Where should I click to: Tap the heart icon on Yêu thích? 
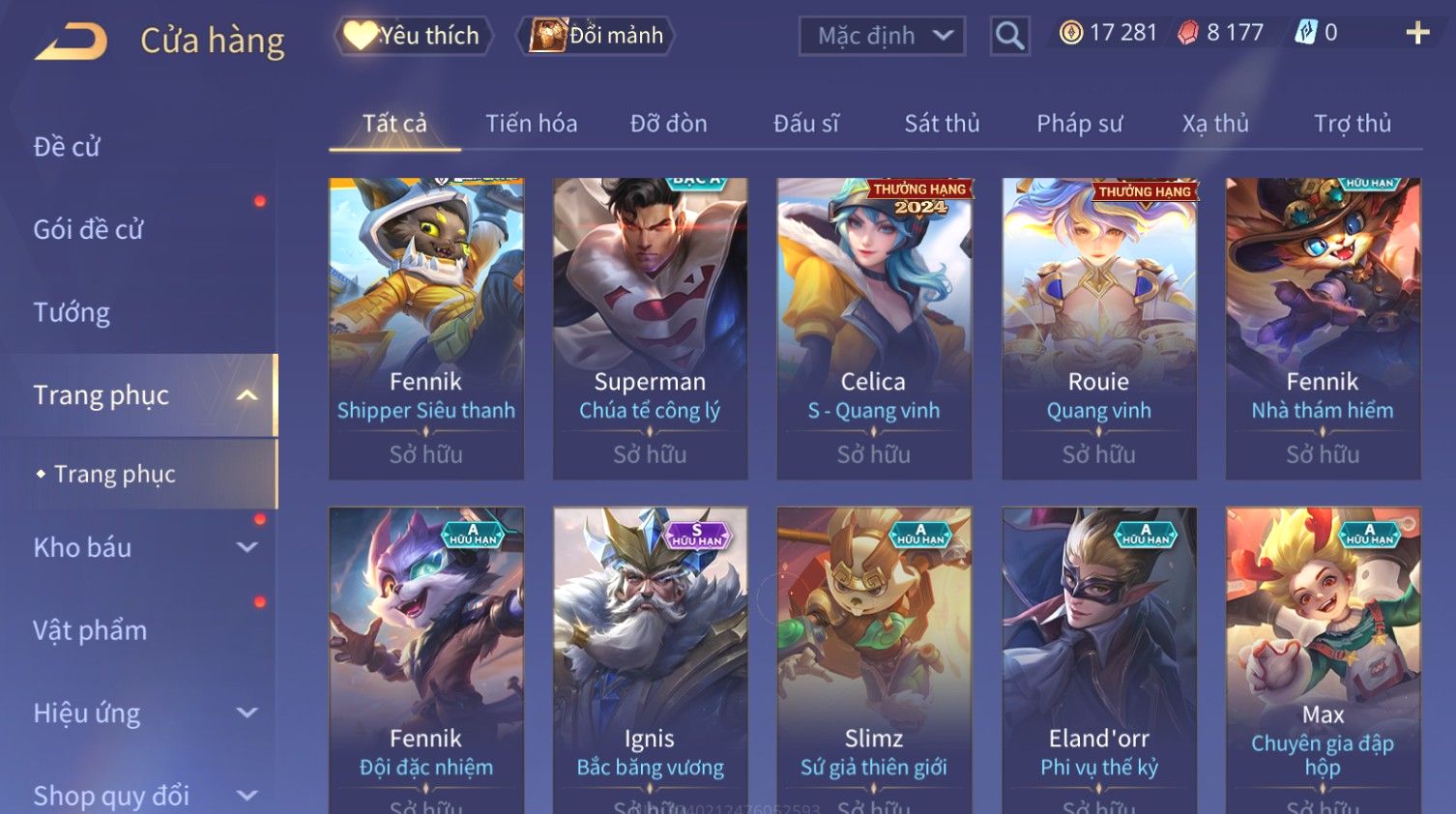(361, 36)
